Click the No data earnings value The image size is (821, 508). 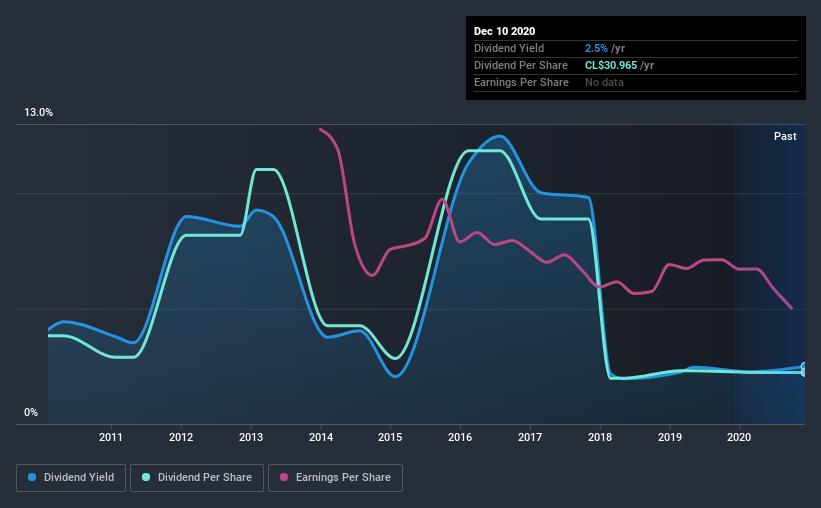pos(604,82)
